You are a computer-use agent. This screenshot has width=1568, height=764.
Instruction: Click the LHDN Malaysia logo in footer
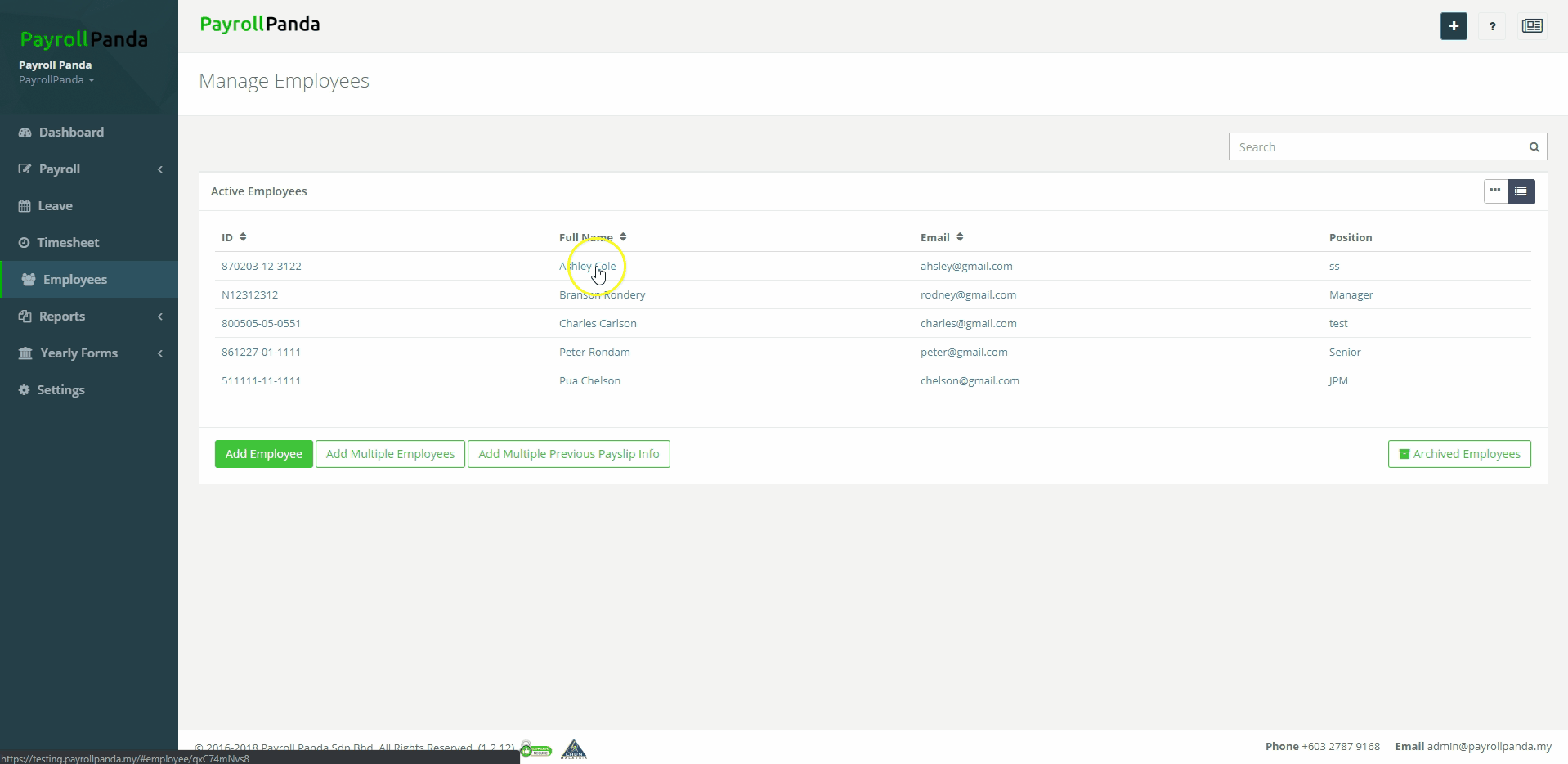point(574,749)
